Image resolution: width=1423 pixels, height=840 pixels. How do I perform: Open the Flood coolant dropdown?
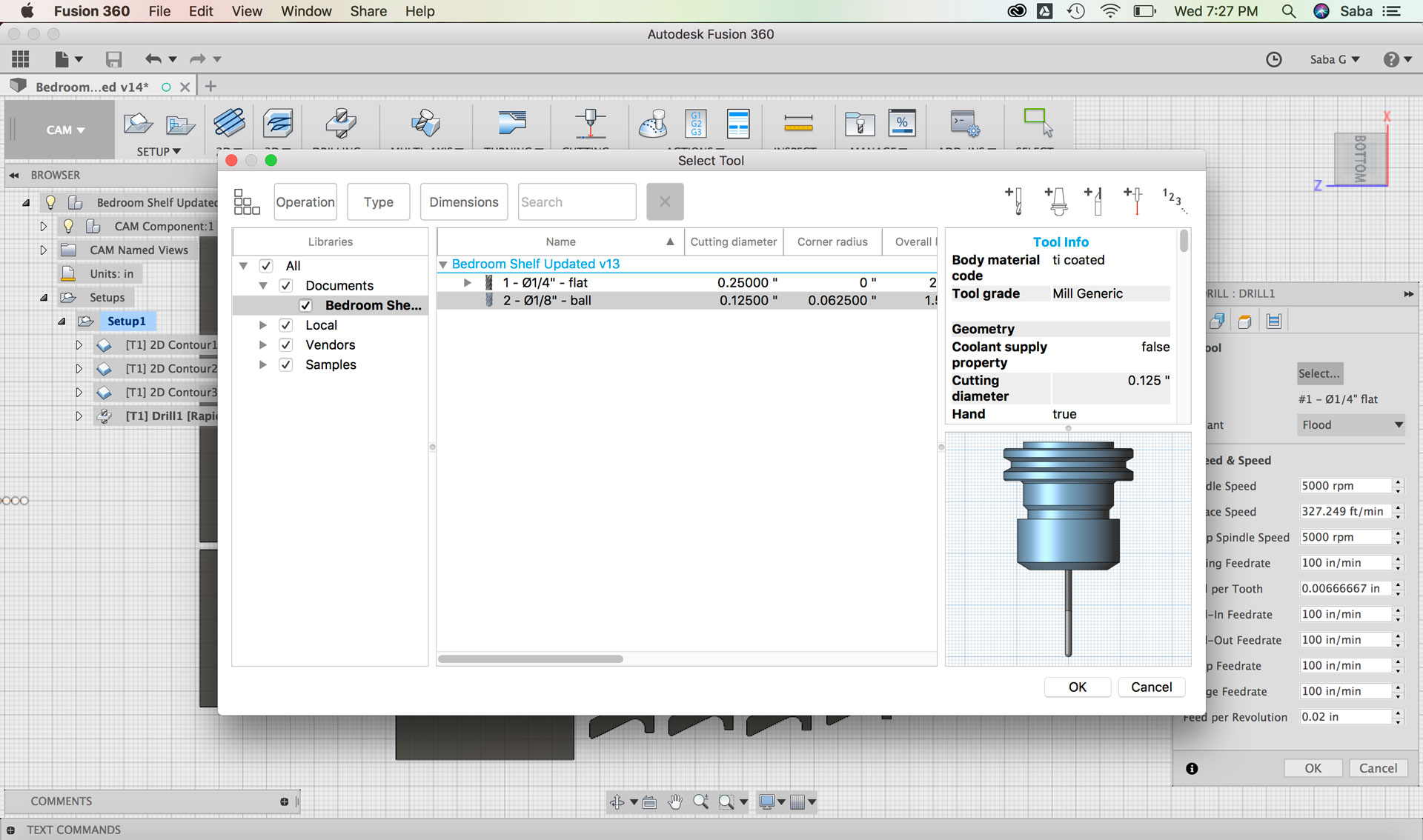point(1352,425)
